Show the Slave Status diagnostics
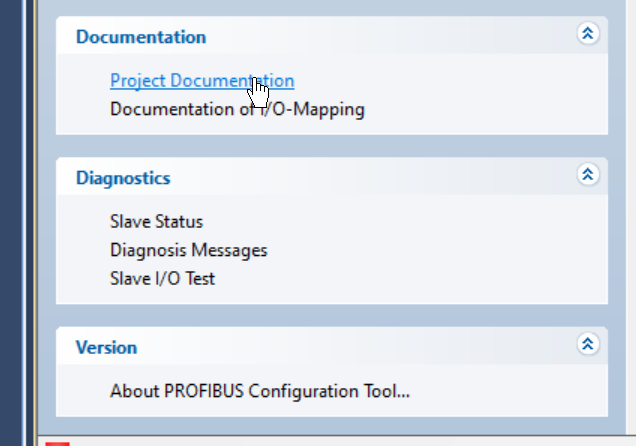 [156, 222]
